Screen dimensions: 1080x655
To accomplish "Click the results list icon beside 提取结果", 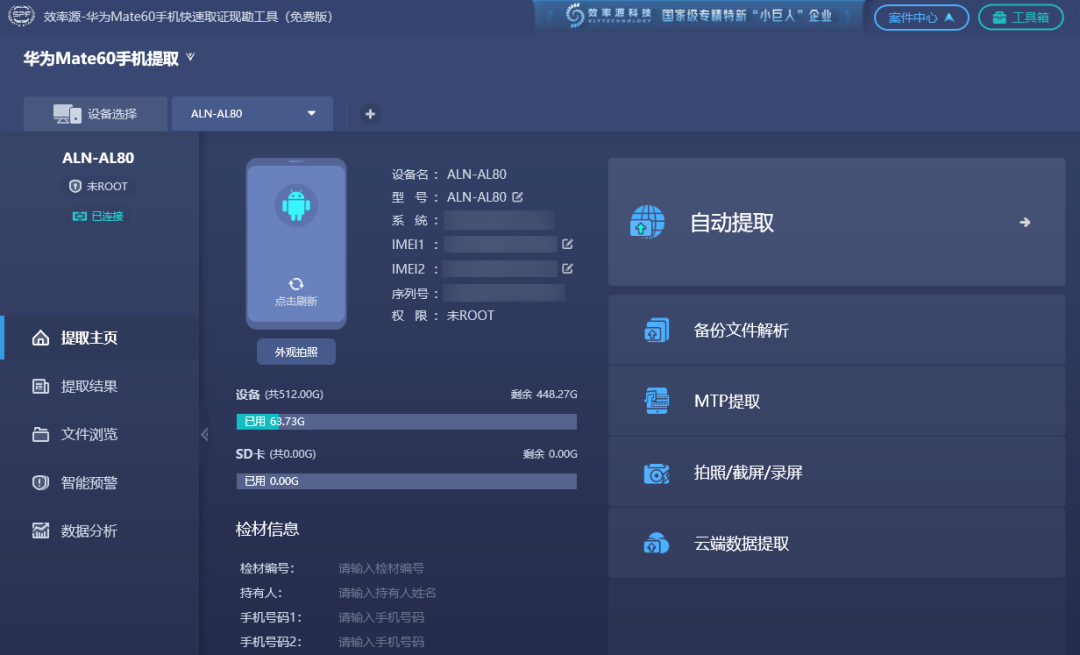I will pos(41,386).
